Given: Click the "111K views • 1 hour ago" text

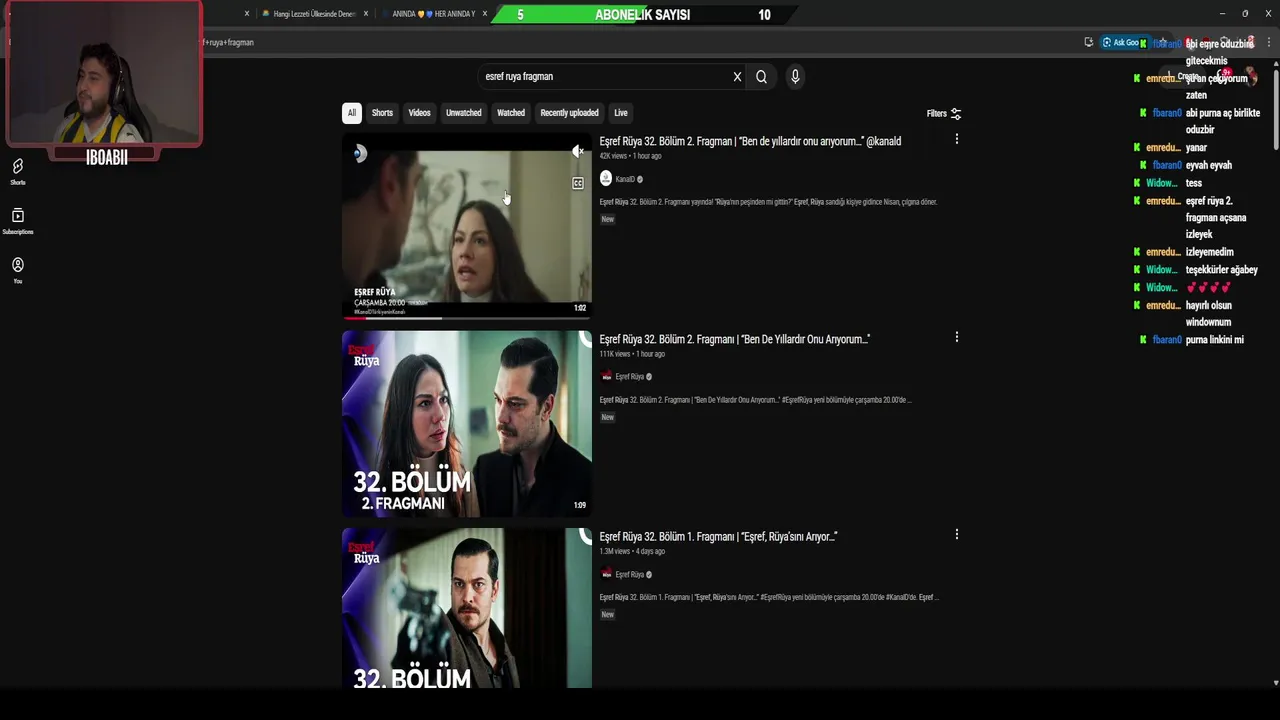Looking at the screenshot, I should tap(632, 354).
